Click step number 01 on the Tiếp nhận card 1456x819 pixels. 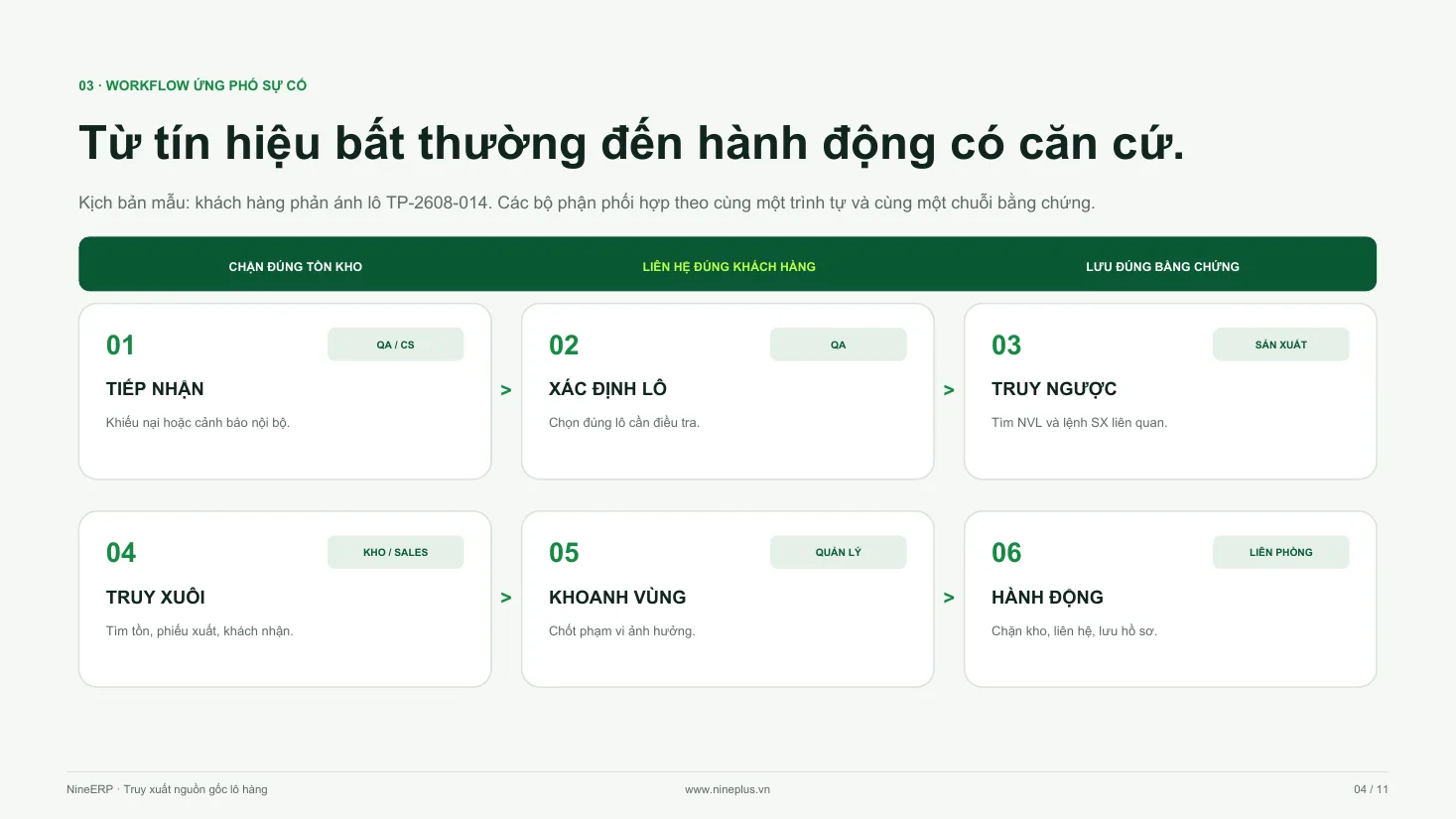tap(120, 345)
